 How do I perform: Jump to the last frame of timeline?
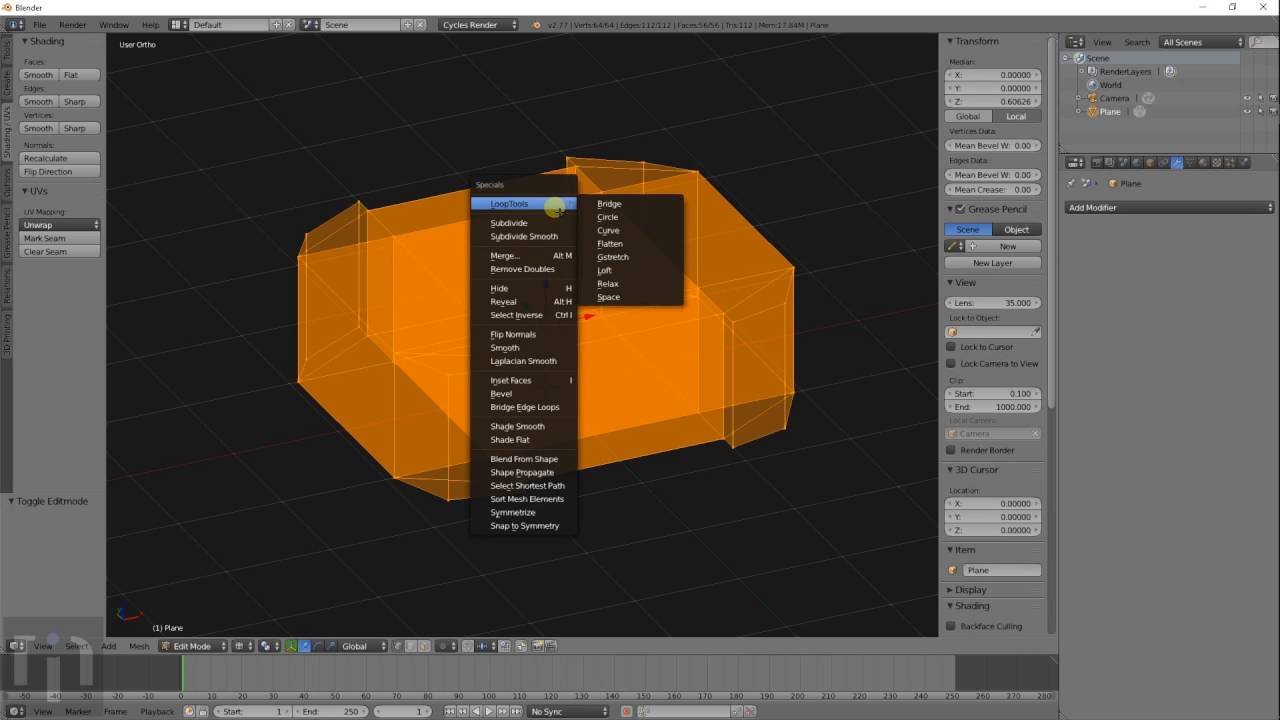pos(516,711)
